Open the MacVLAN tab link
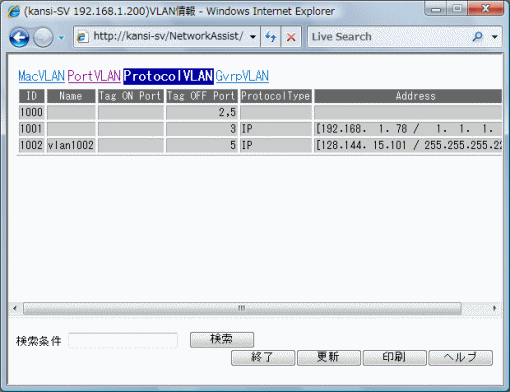 41,76
